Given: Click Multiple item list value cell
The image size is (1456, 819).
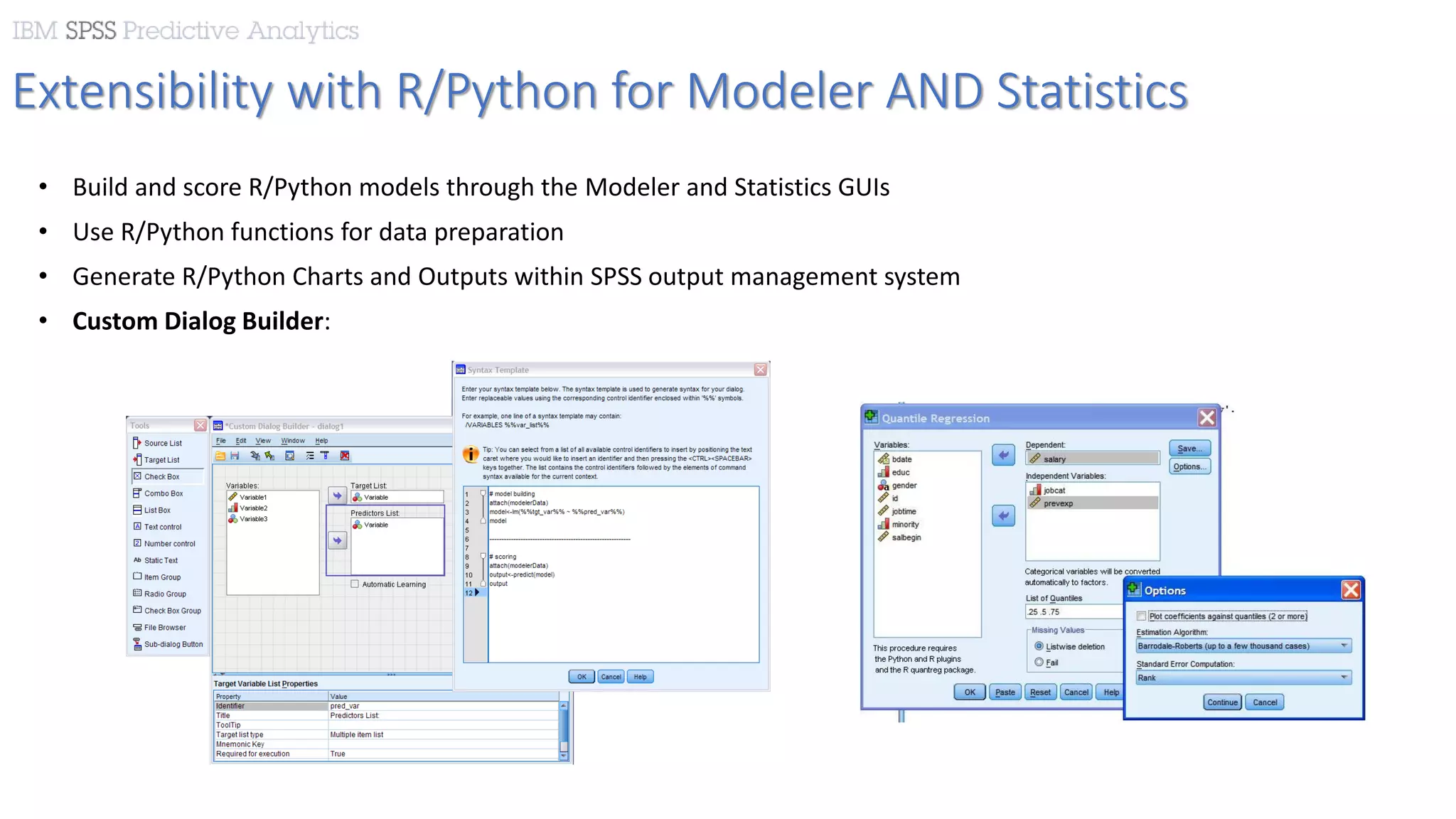Looking at the screenshot, I should [x=444, y=734].
